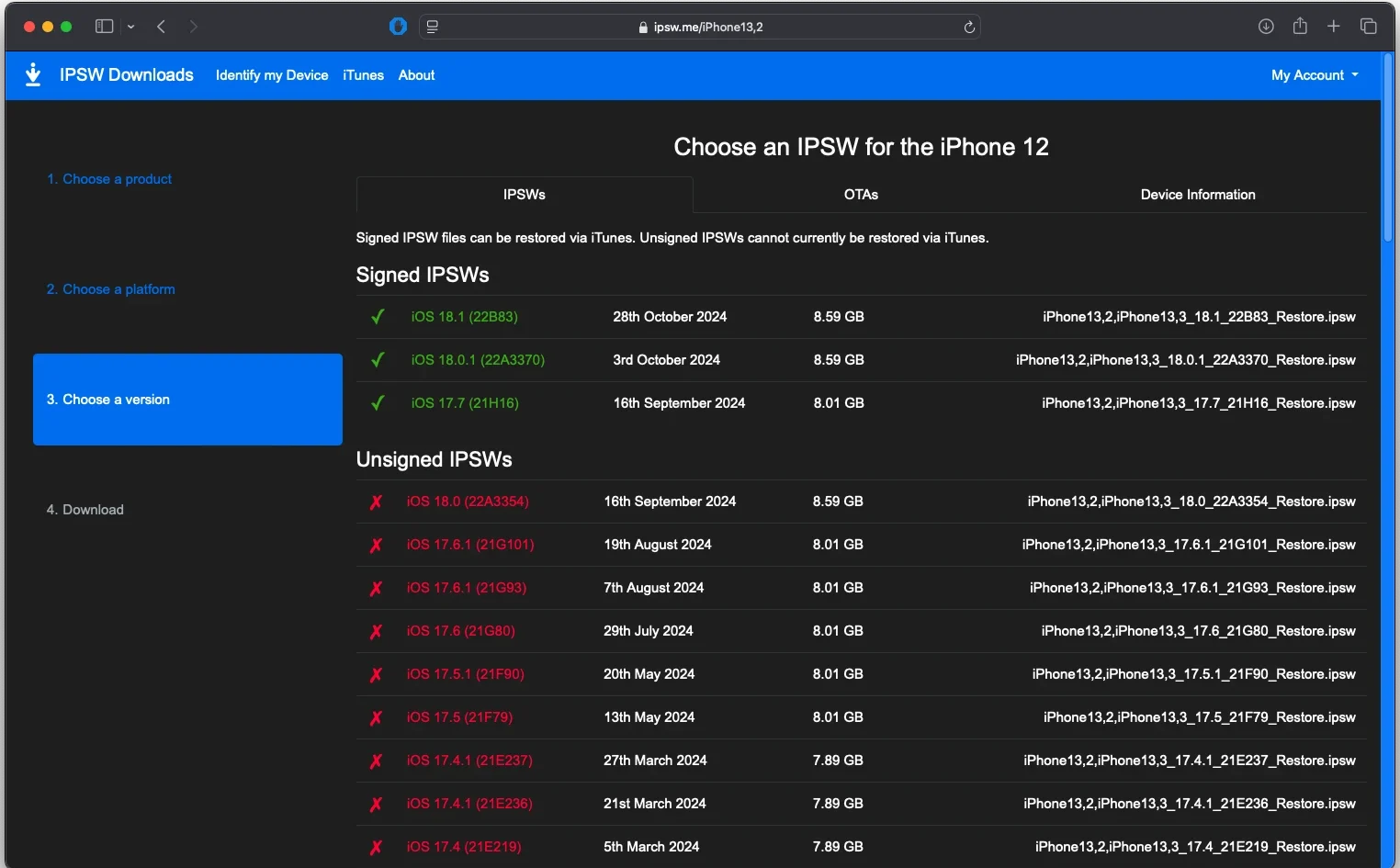Open the Device Information tab
This screenshot has height=868, width=1400.
point(1197,195)
